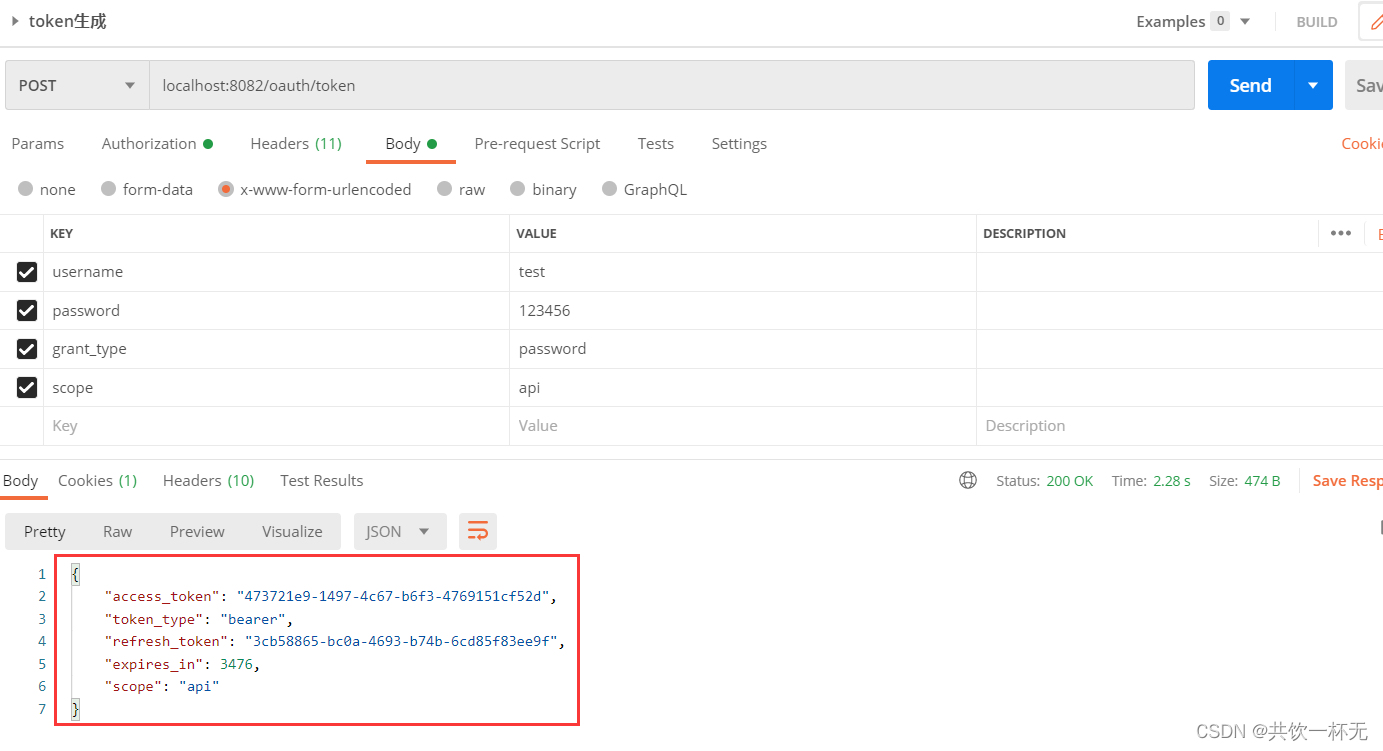
Task: Click the DESCRIPTION column header
Action: (1024, 233)
